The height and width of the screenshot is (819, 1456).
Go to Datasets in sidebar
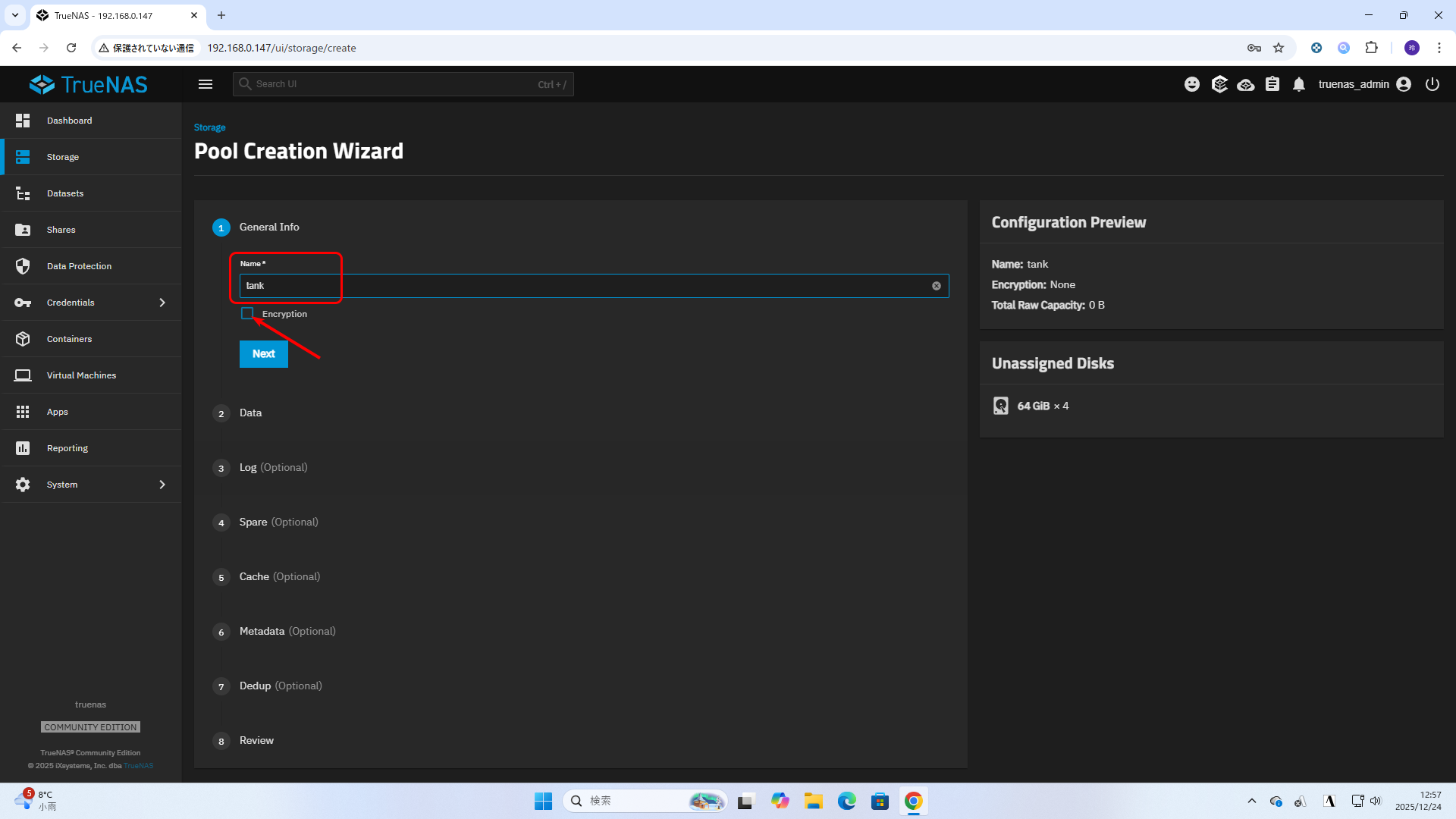[x=65, y=193]
